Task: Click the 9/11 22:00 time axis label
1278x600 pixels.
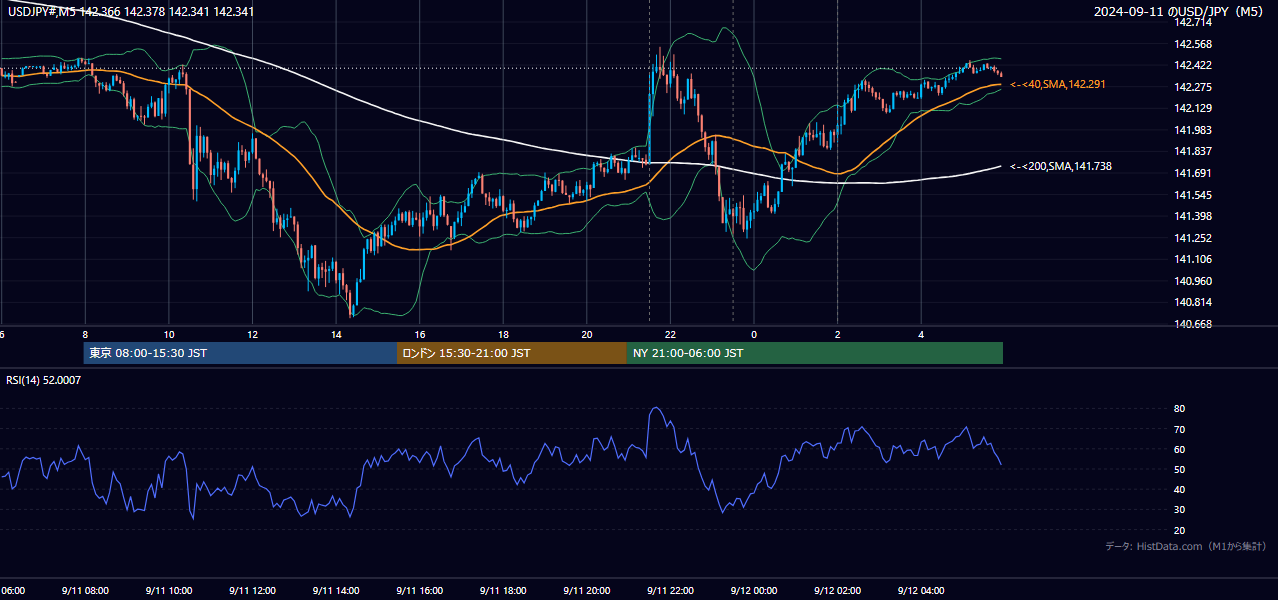Action: (670, 590)
